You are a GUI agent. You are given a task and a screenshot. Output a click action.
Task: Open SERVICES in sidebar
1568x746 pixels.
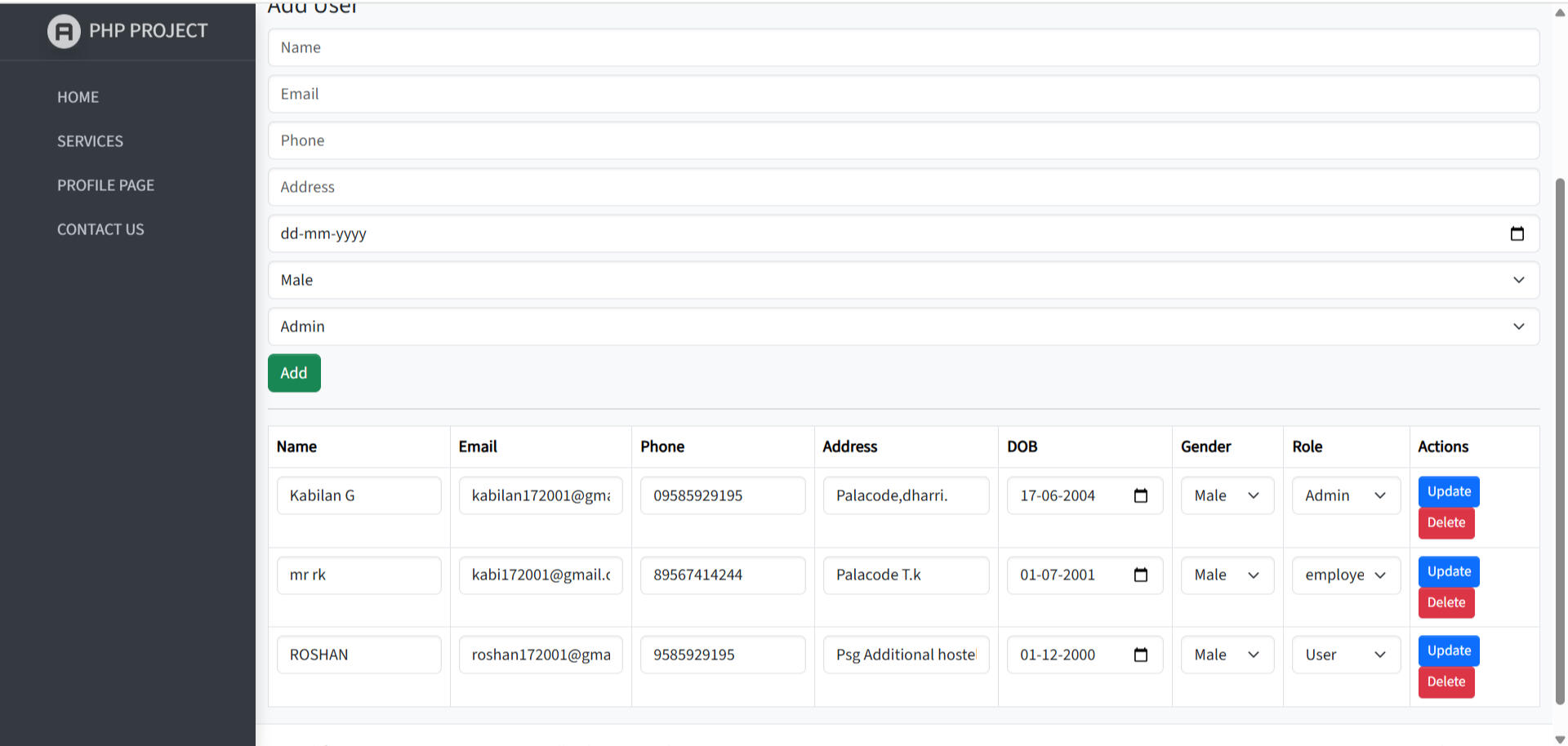pyautogui.click(x=90, y=141)
